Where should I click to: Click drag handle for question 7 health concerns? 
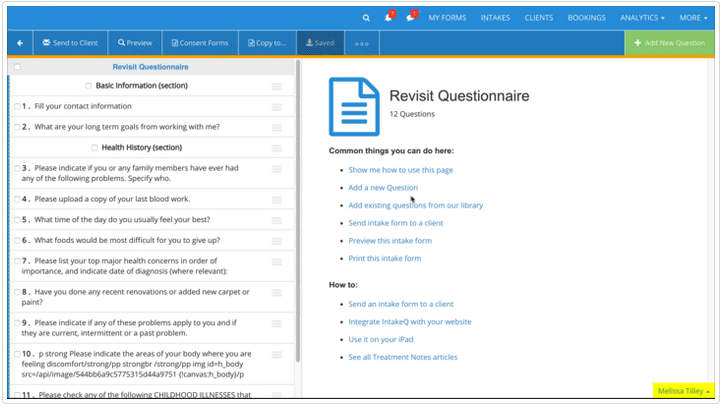[277, 262]
